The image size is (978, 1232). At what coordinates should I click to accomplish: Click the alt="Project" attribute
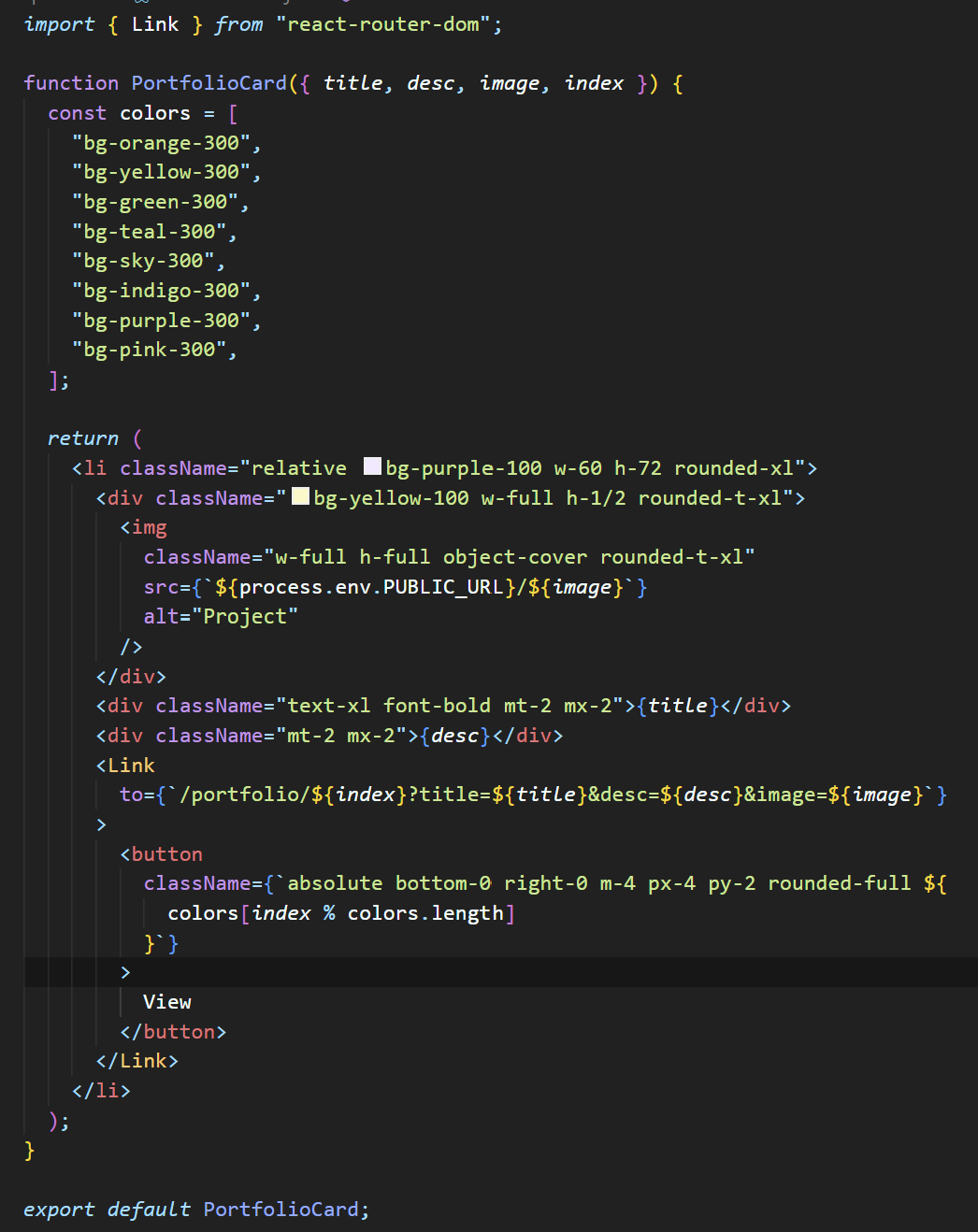coord(222,617)
